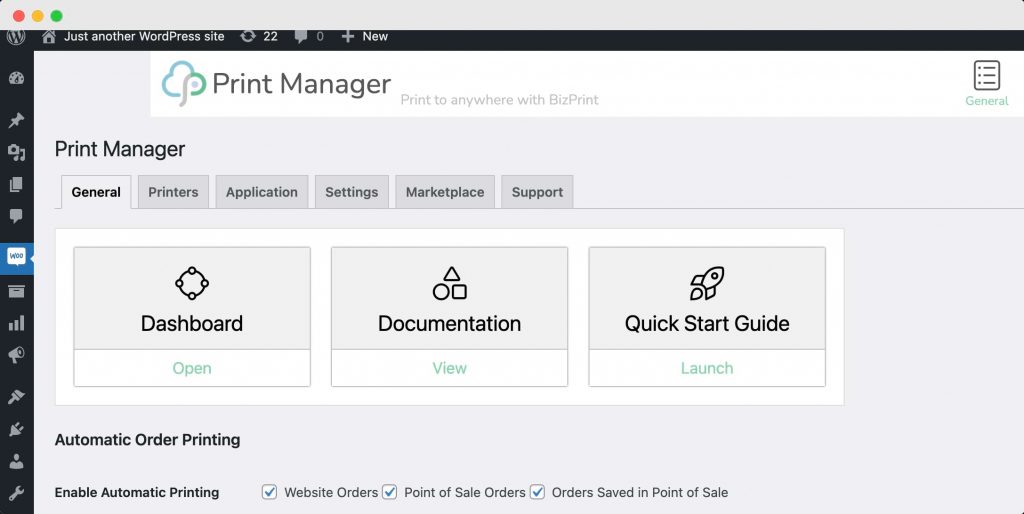The image size is (1024, 514).
Task: Switch to the Marketplace tab
Action: tap(445, 192)
